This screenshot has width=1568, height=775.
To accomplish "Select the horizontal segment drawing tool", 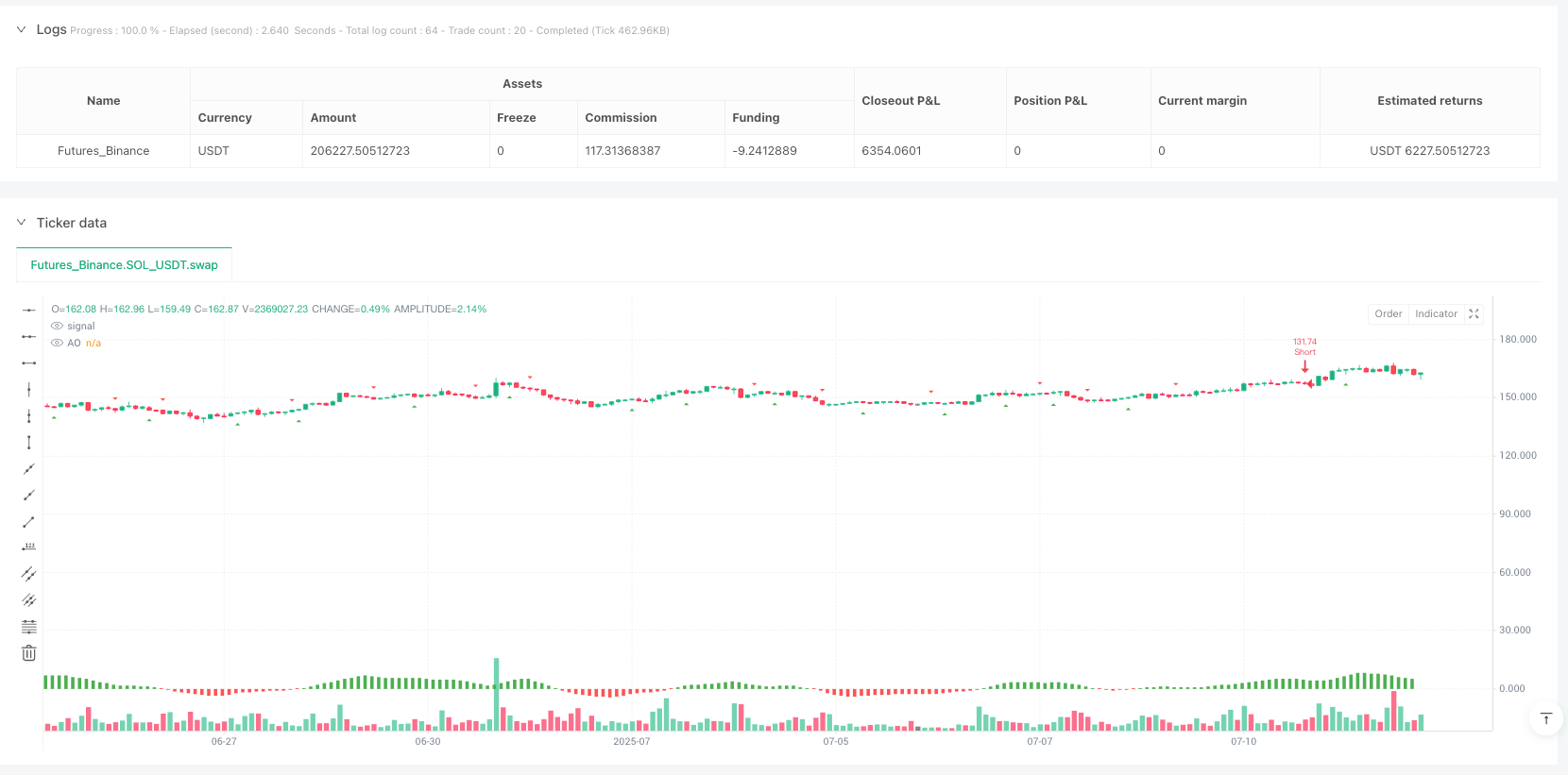I will [x=29, y=362].
